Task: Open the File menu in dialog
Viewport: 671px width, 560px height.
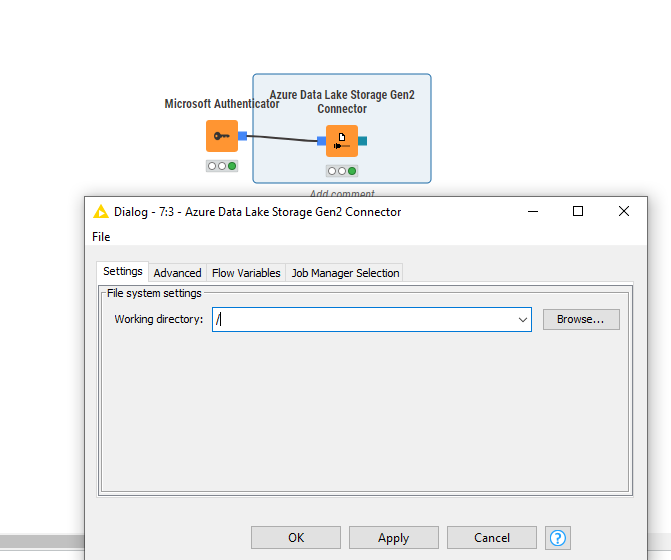Action: click(x=101, y=237)
